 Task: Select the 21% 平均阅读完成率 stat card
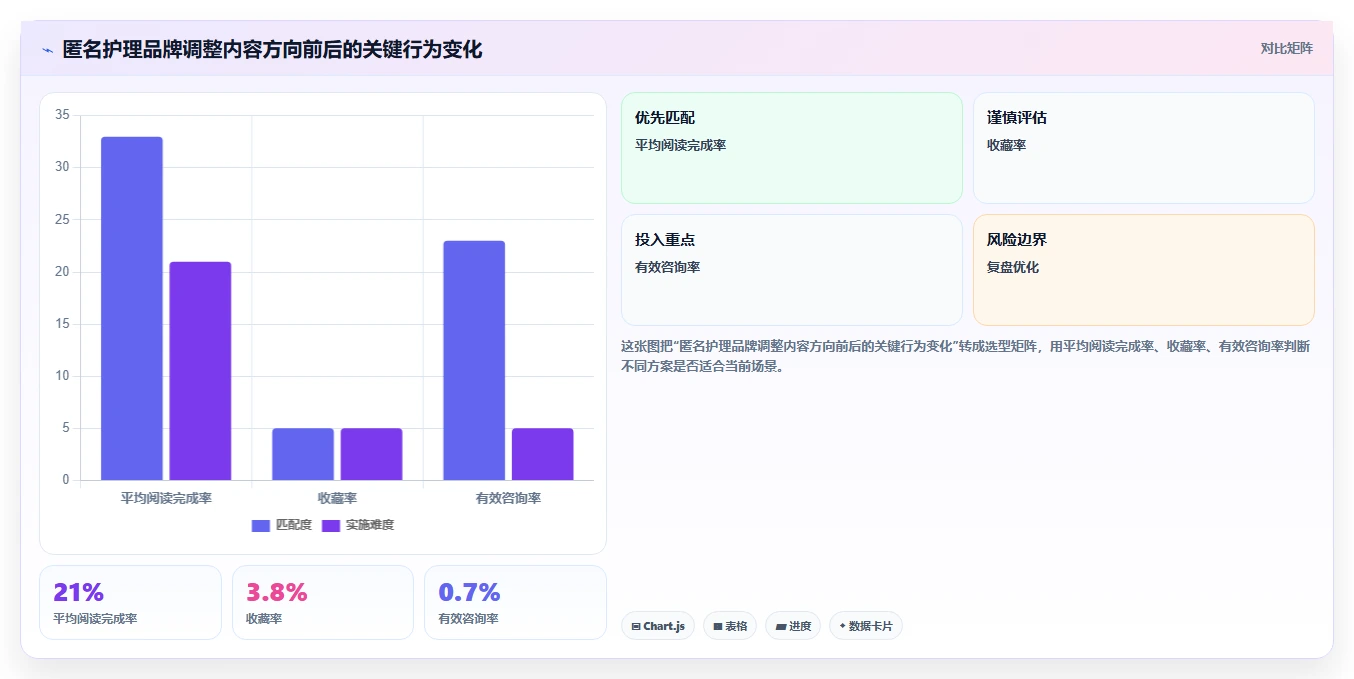click(x=130, y=602)
